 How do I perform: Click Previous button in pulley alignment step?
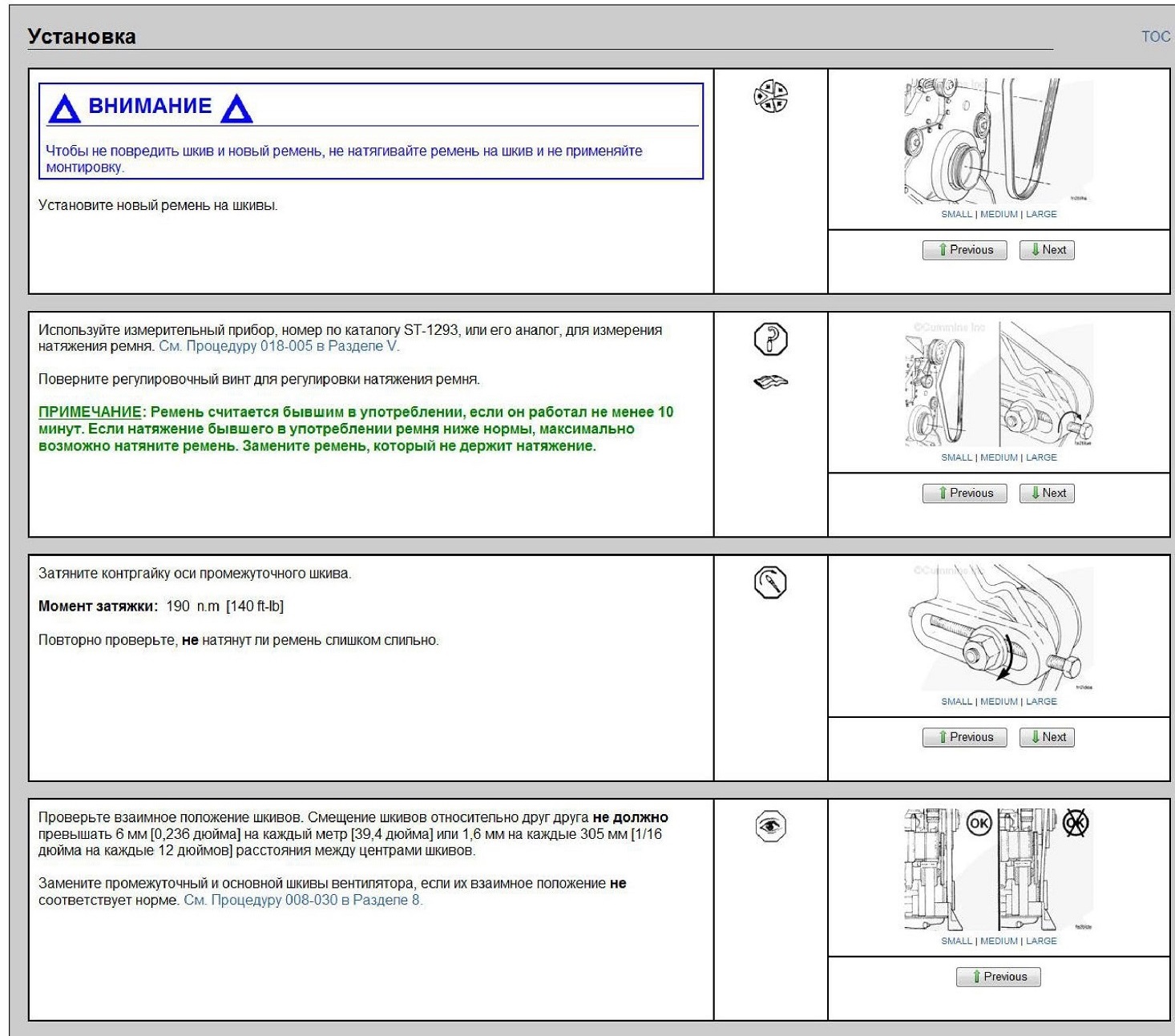pyautogui.click(x=999, y=977)
